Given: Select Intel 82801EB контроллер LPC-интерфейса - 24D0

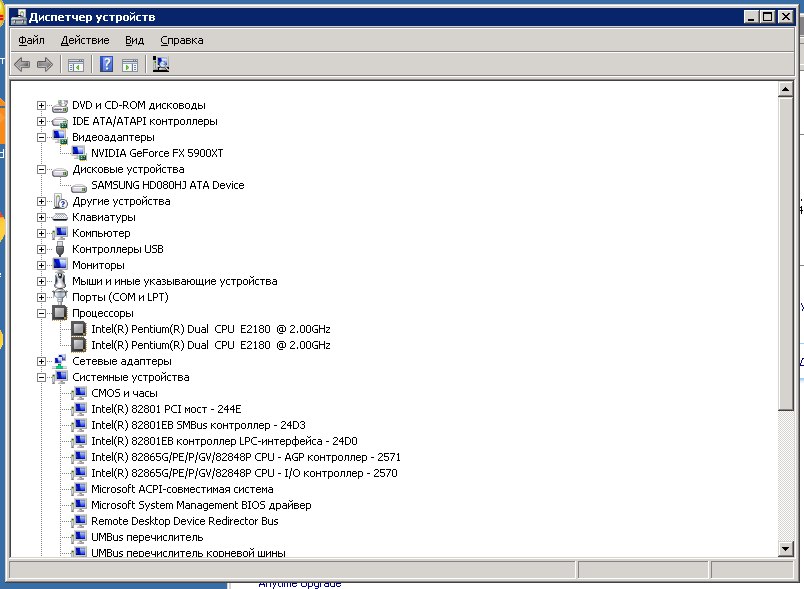Looking at the screenshot, I should [224, 441].
